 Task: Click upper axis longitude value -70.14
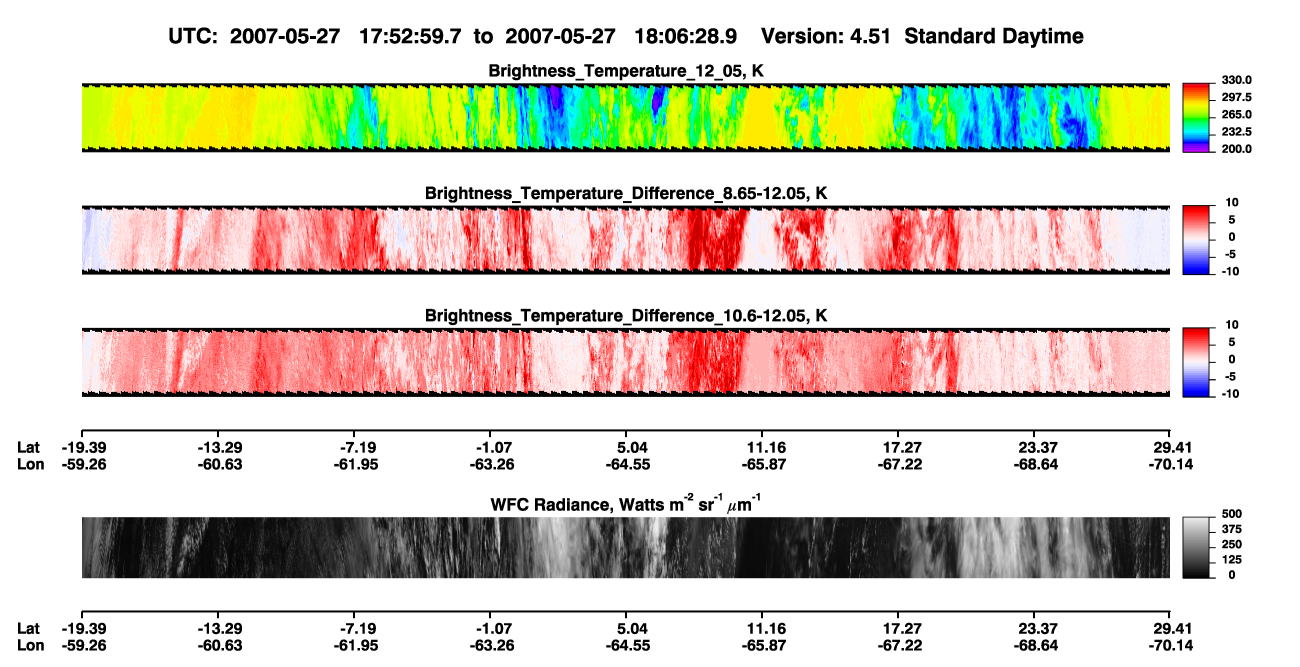1170,464
